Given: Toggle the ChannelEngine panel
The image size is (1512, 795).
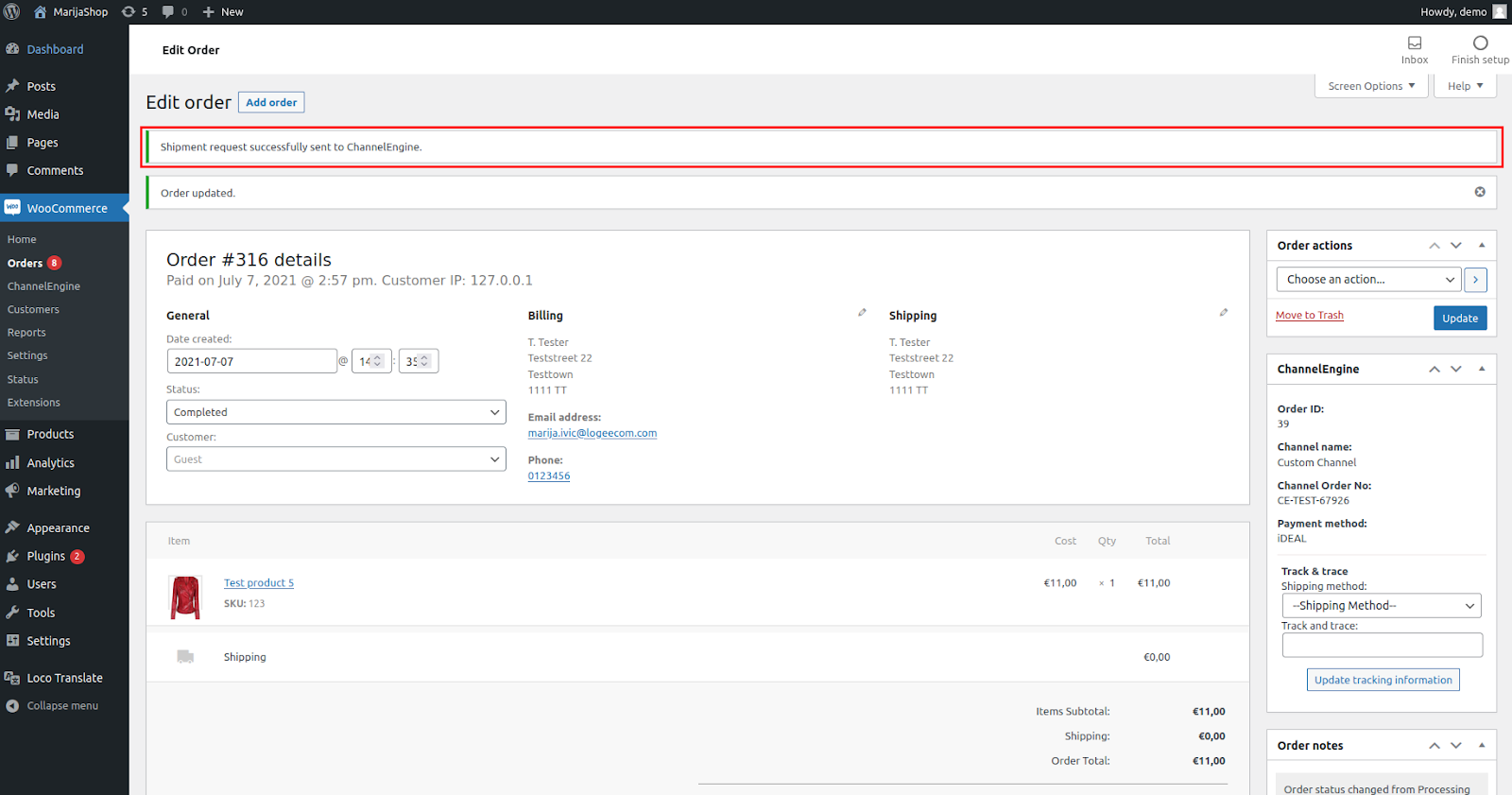Looking at the screenshot, I should [x=1481, y=370].
